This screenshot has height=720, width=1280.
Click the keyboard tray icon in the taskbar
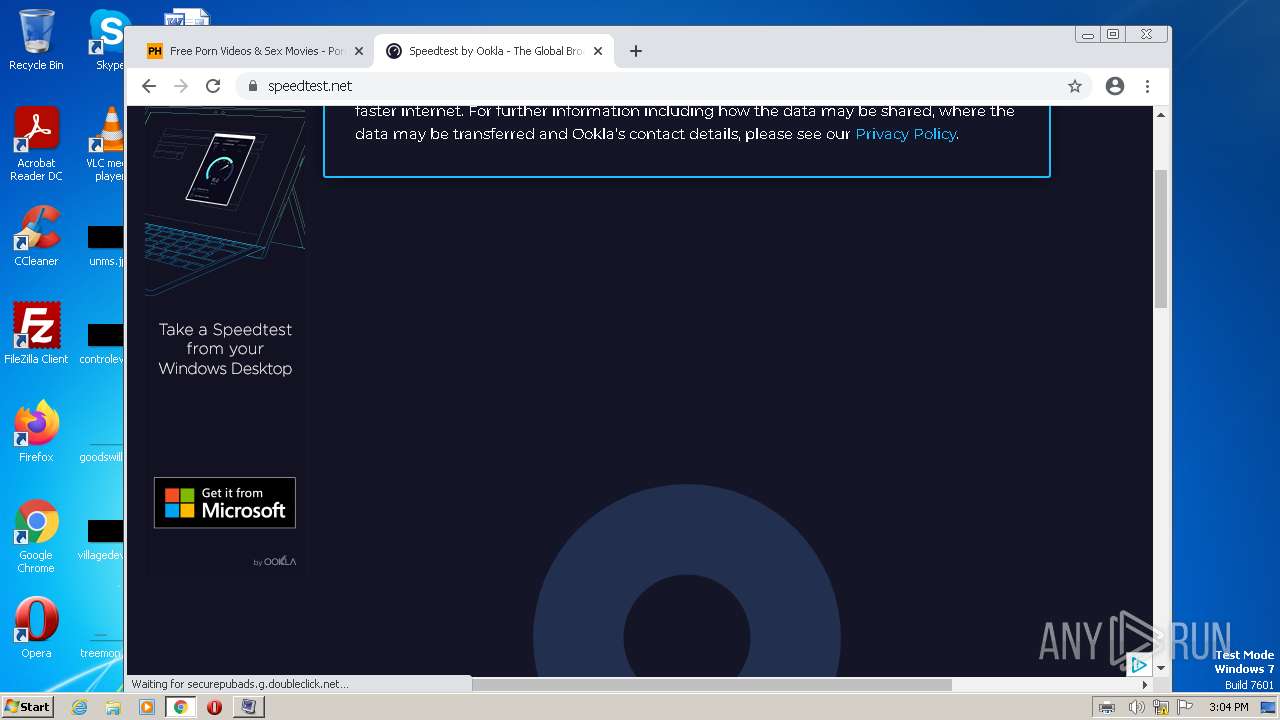[x=1107, y=707]
